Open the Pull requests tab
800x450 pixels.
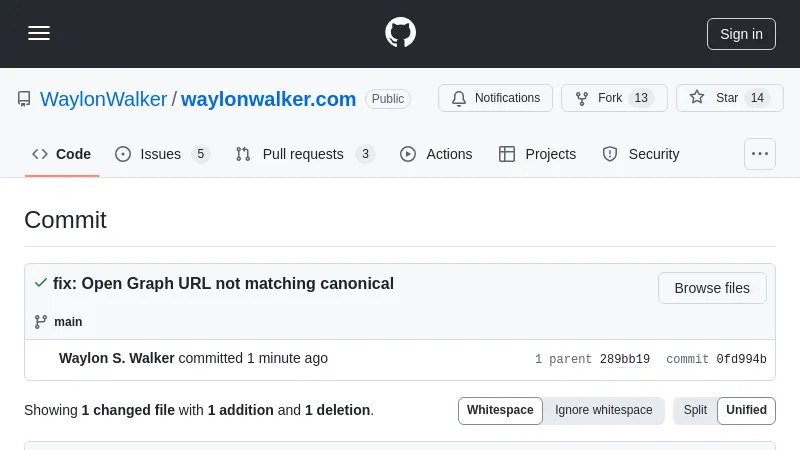tap(304, 154)
